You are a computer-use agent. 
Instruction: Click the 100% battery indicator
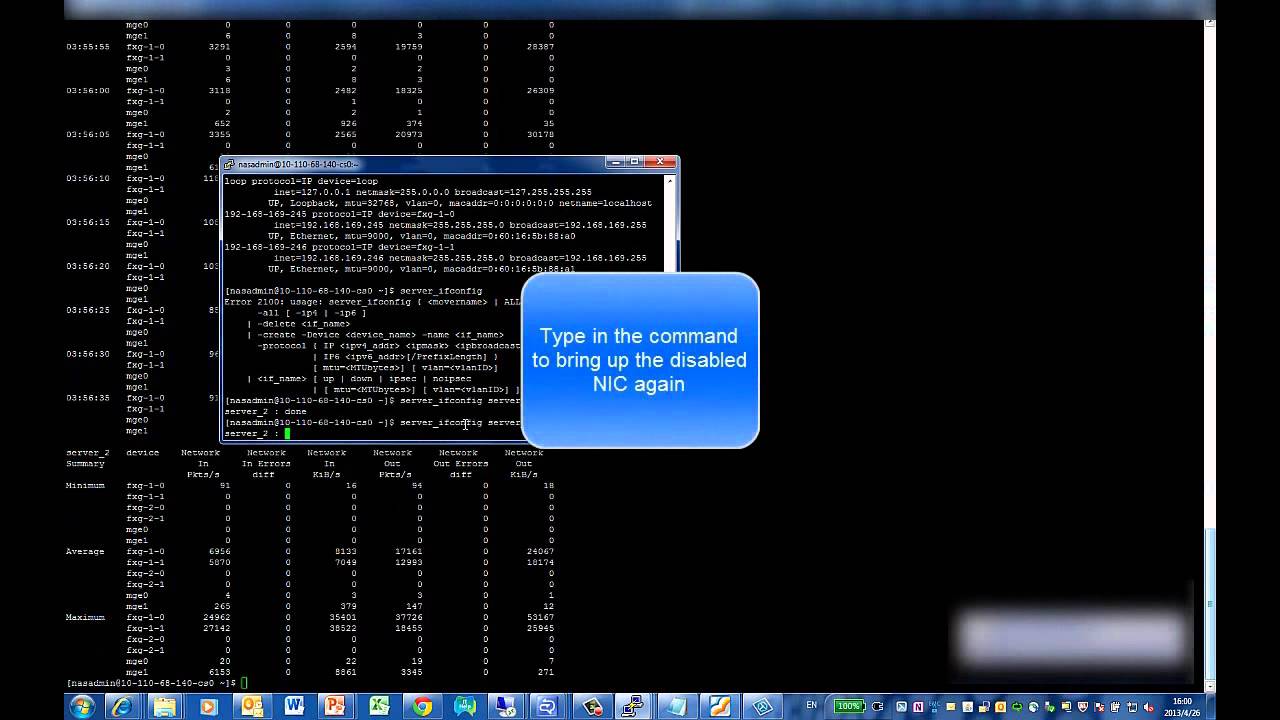[x=849, y=706]
